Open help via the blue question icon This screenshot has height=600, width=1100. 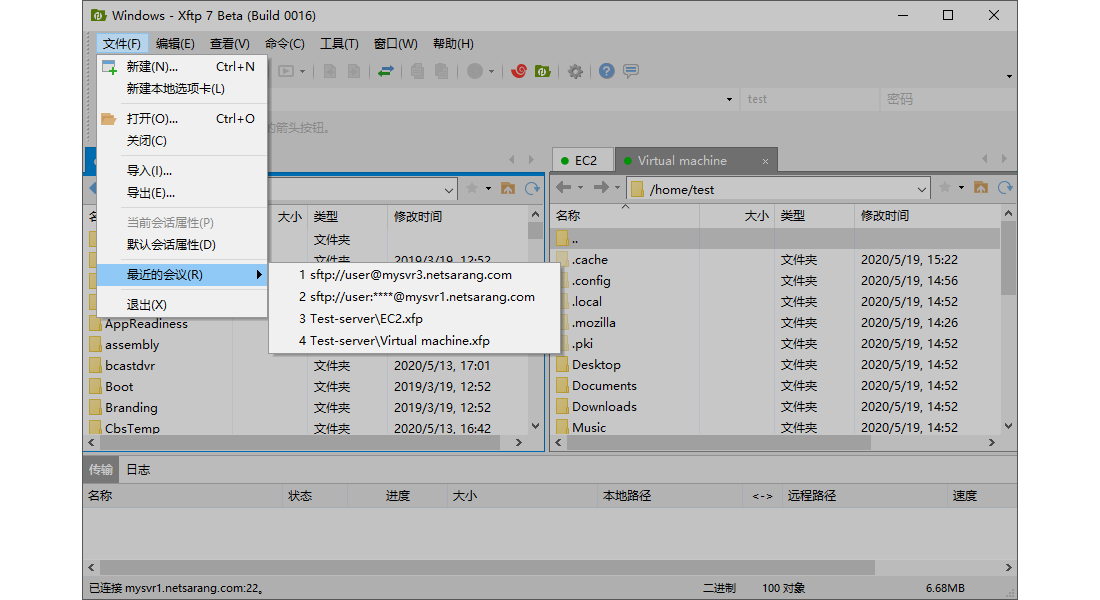(607, 71)
